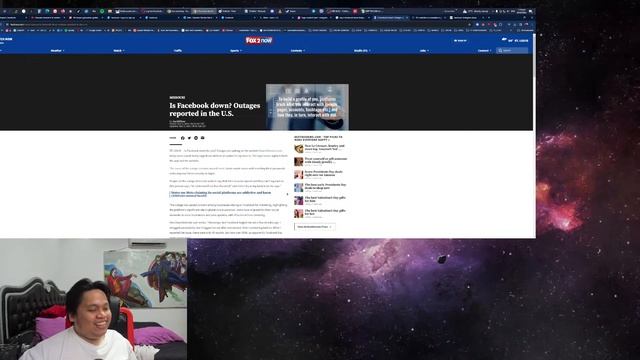Image resolution: width=640 pixels, height=360 pixels.
Task: Open the Traffic nav item
Action: click(178, 51)
